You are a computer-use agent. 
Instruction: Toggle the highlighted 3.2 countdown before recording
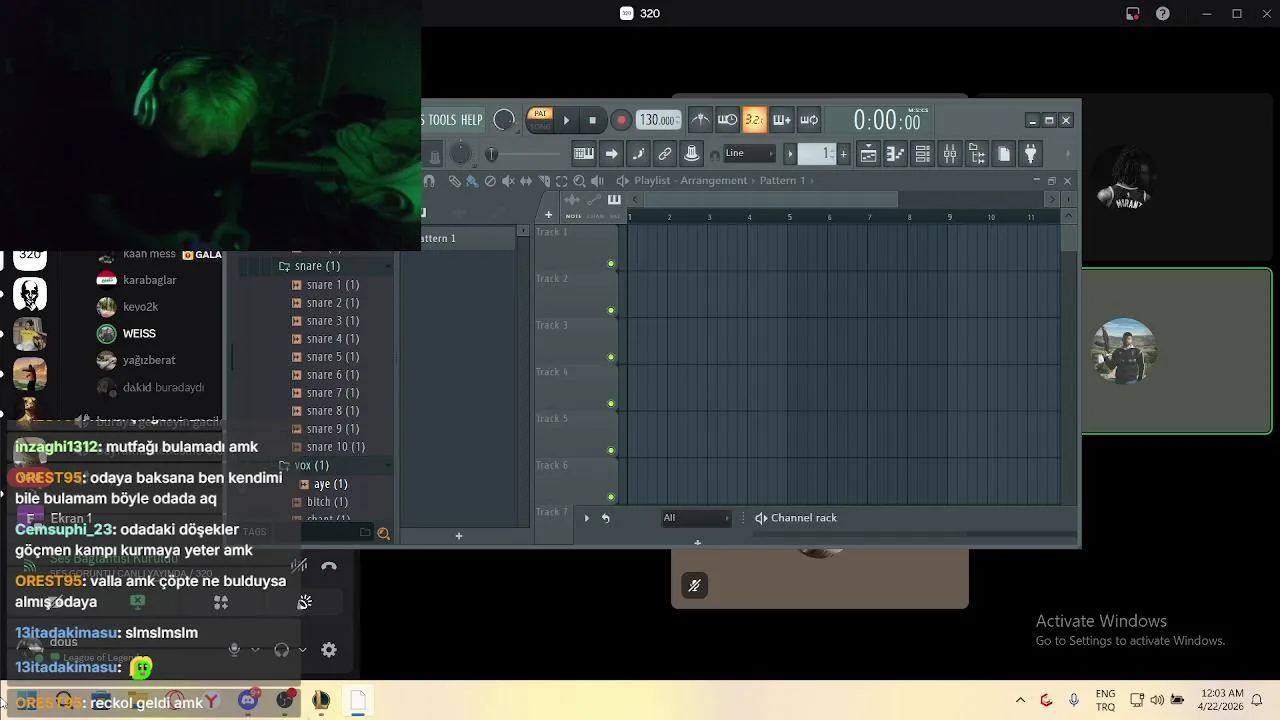click(754, 120)
